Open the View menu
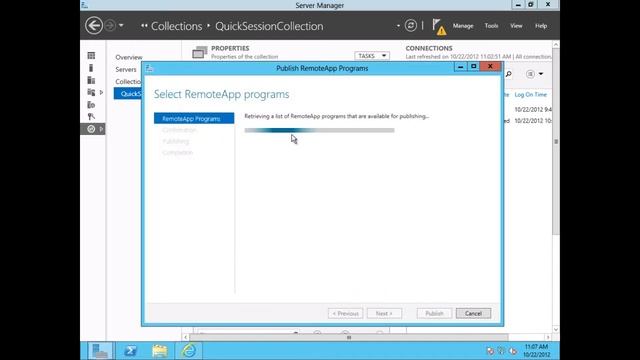Image resolution: width=640 pixels, height=360 pixels. point(516,26)
